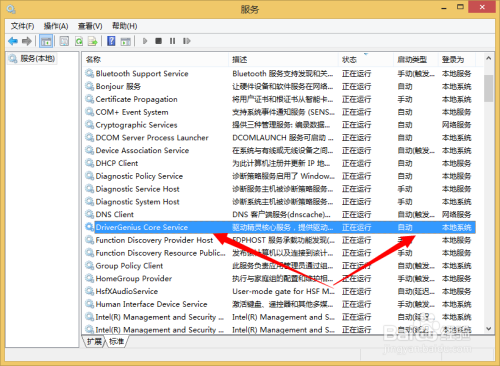Click 自动 startup type of DriverGenius row
Viewport: 500px width, 366px height.
[405, 227]
